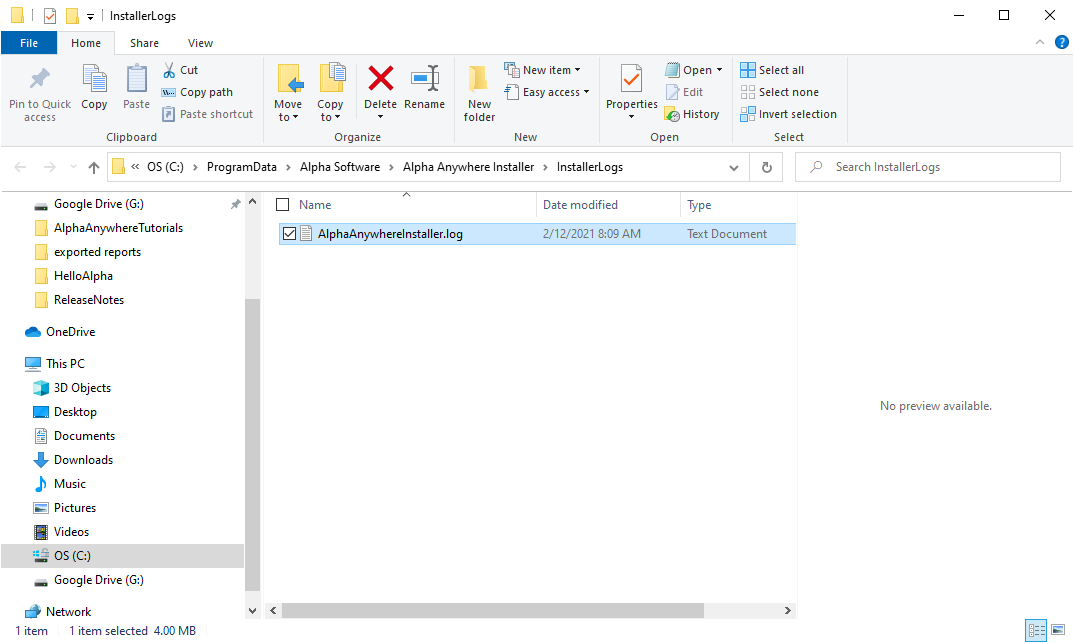Create a New folder
This screenshot has width=1074, height=643.
tap(479, 93)
